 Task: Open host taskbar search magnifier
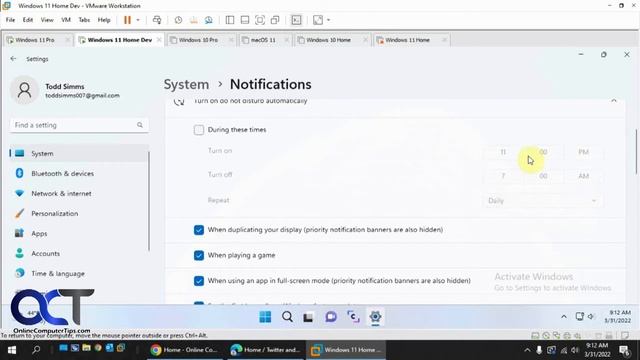click(36, 350)
